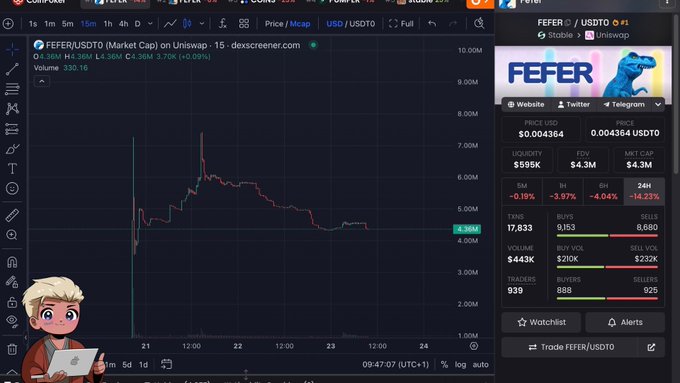Lock all drawing tools
The height and width of the screenshot is (383, 680).
tap(12, 302)
